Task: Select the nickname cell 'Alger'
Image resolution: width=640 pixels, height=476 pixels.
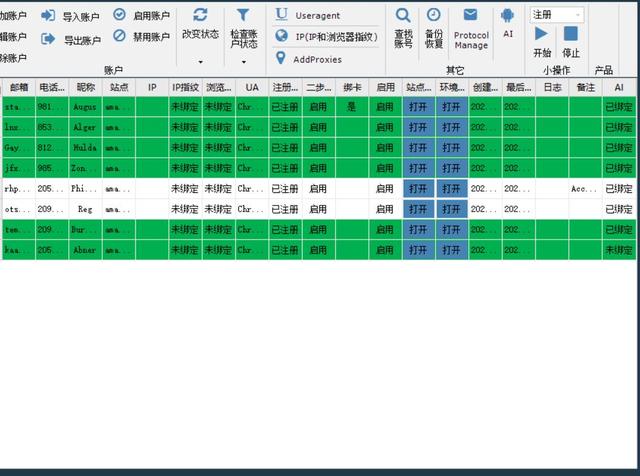Action: 85,127
